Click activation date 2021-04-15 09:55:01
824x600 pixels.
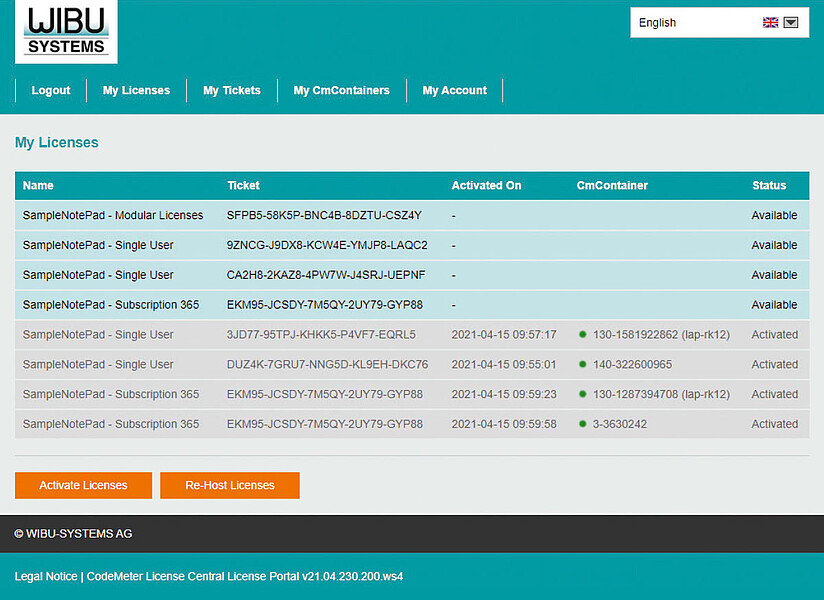tap(503, 364)
